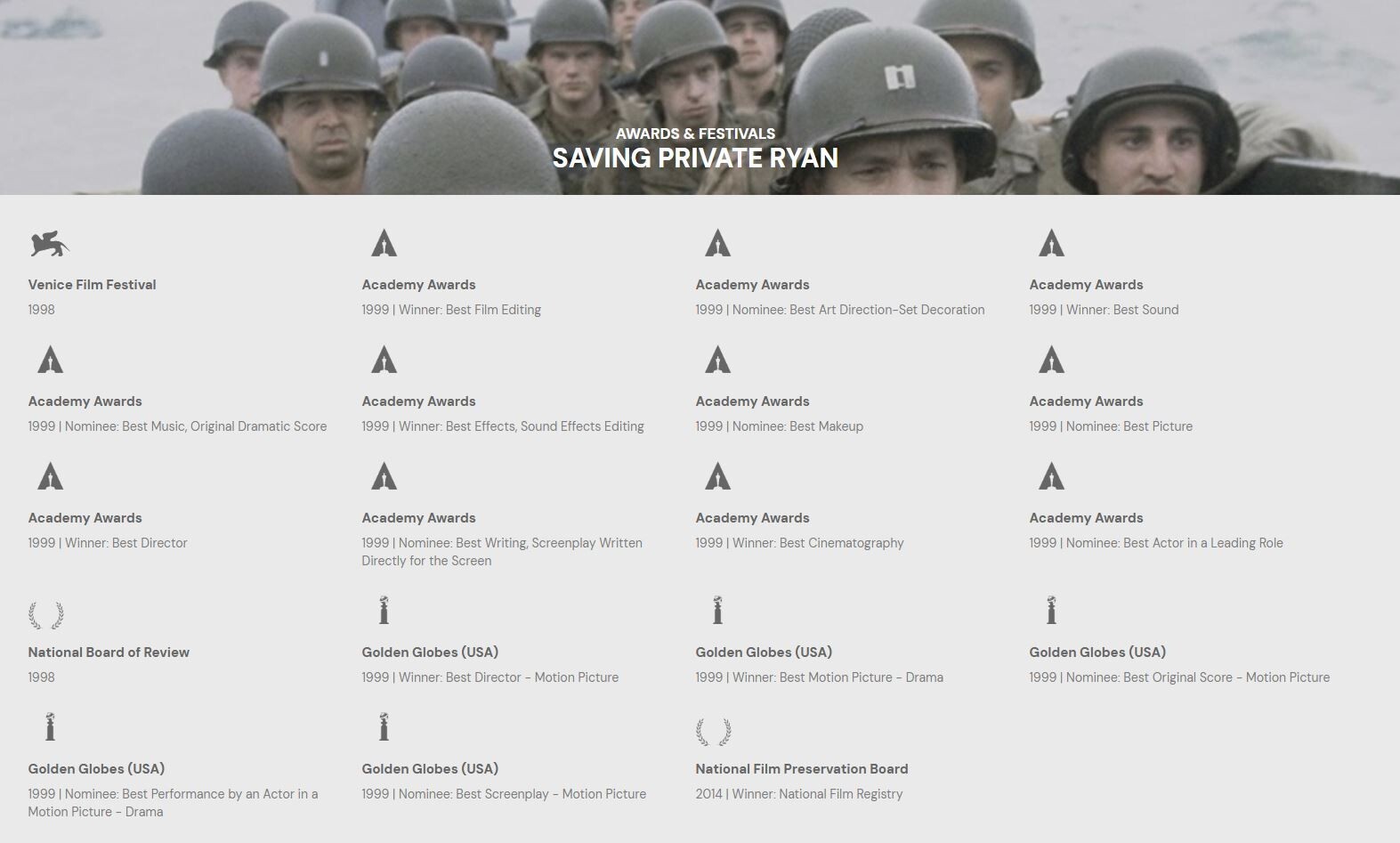Image resolution: width=1400 pixels, height=843 pixels.
Task: Click the laurel icon above National Film Preservation Board
Action: click(714, 732)
